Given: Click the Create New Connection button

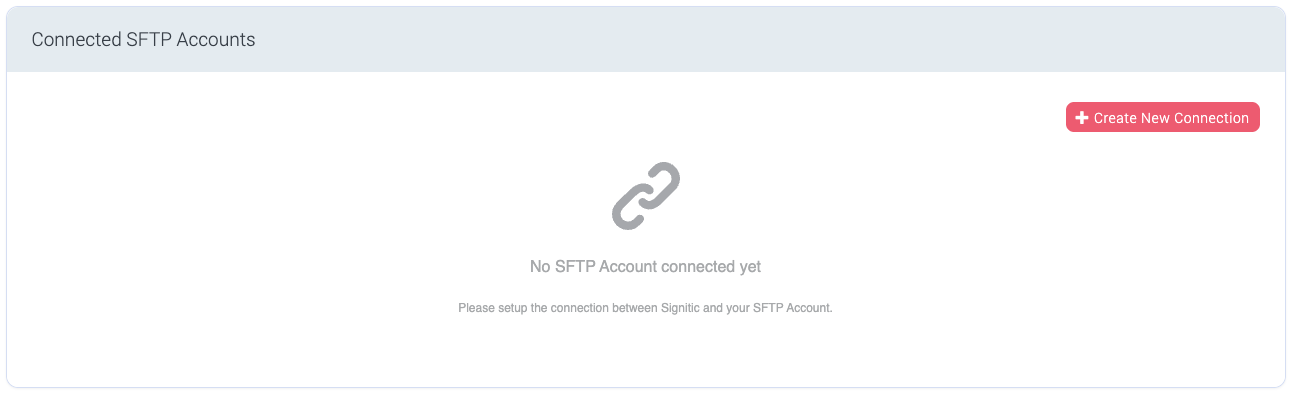Looking at the screenshot, I should (1162, 118).
